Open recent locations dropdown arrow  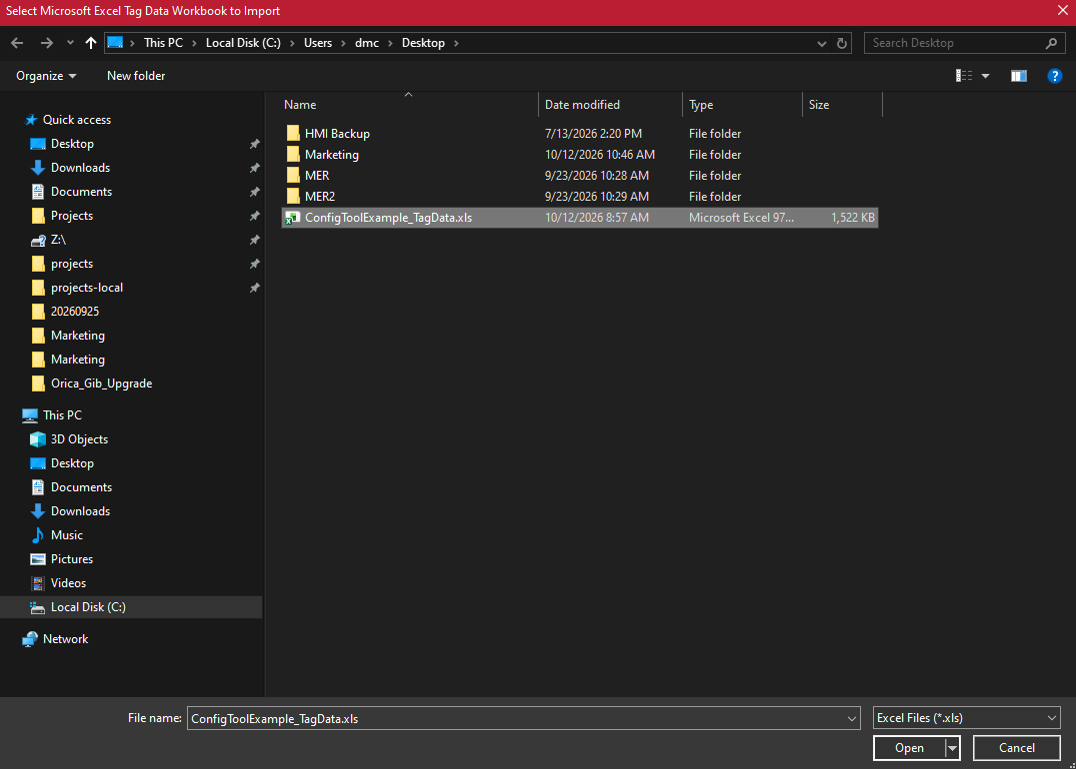[70, 43]
